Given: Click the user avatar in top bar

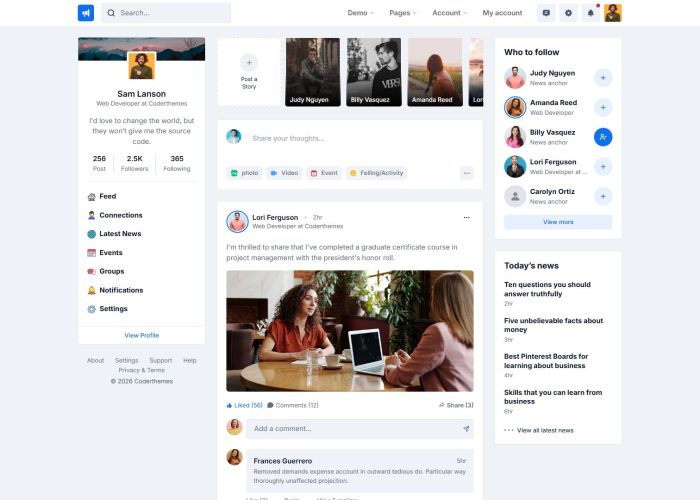Looking at the screenshot, I should [613, 13].
